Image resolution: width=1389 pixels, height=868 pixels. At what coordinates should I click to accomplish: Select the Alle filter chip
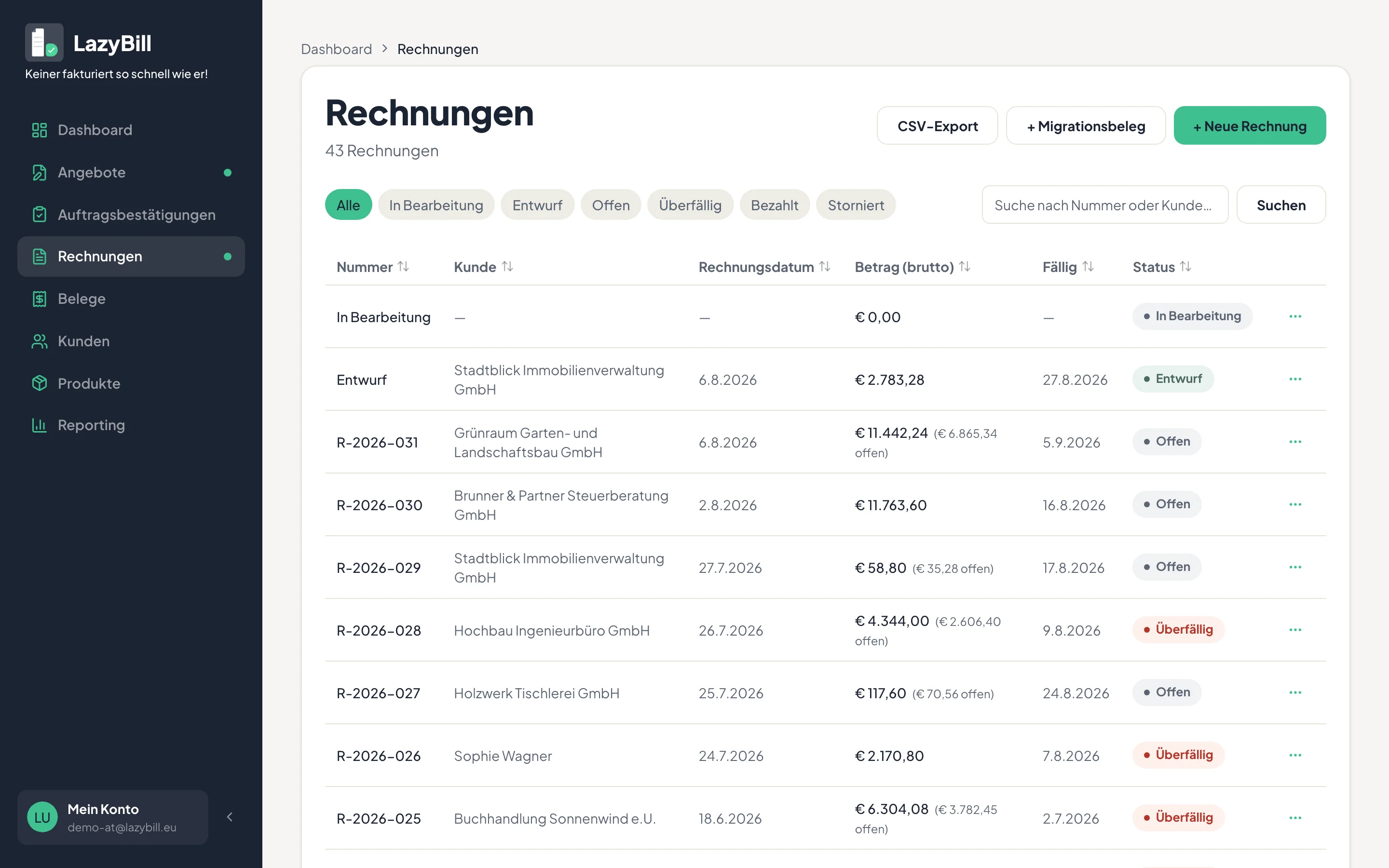pos(348,205)
